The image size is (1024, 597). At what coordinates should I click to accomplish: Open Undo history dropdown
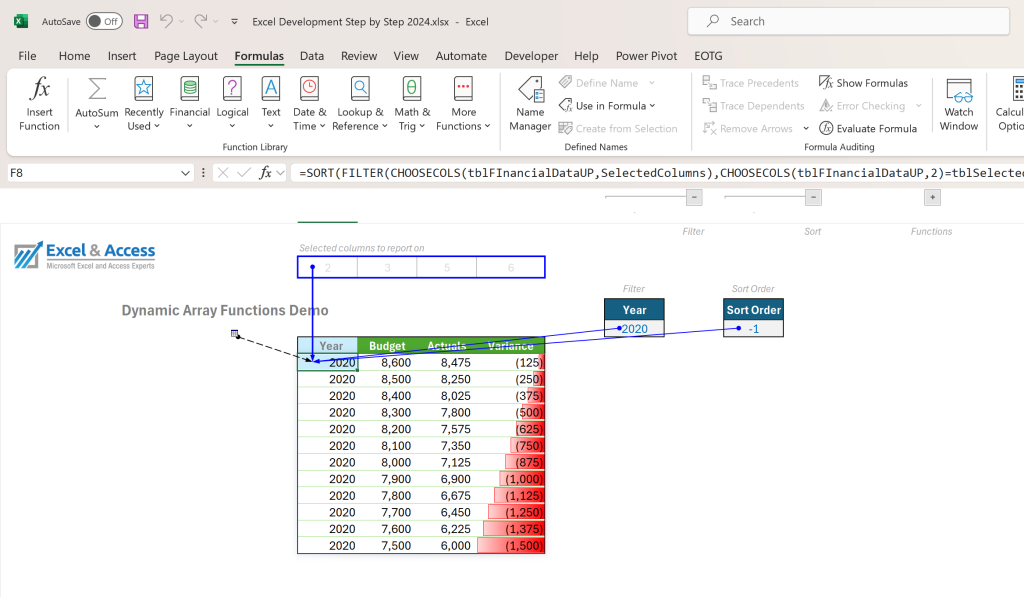182,22
